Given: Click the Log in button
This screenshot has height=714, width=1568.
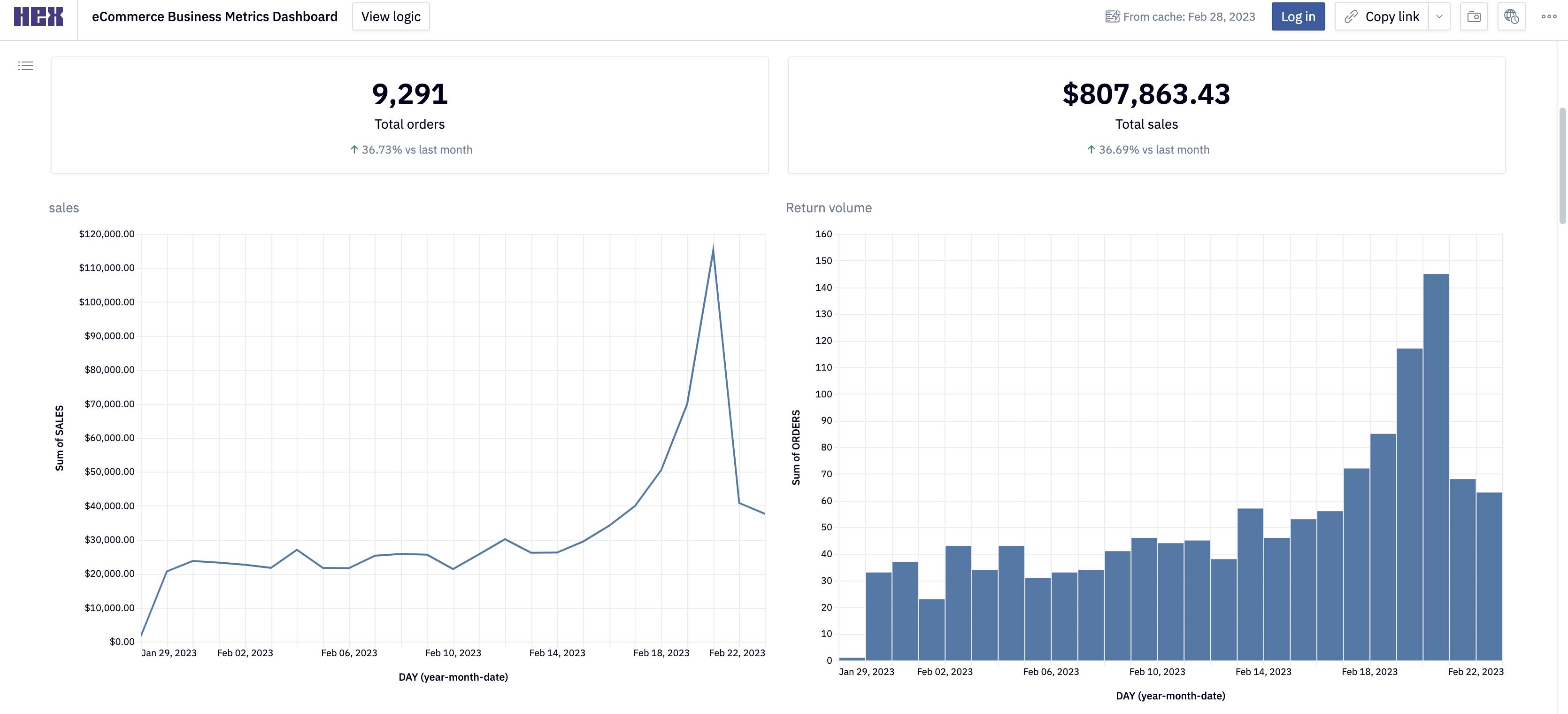Looking at the screenshot, I should click(x=1298, y=16).
